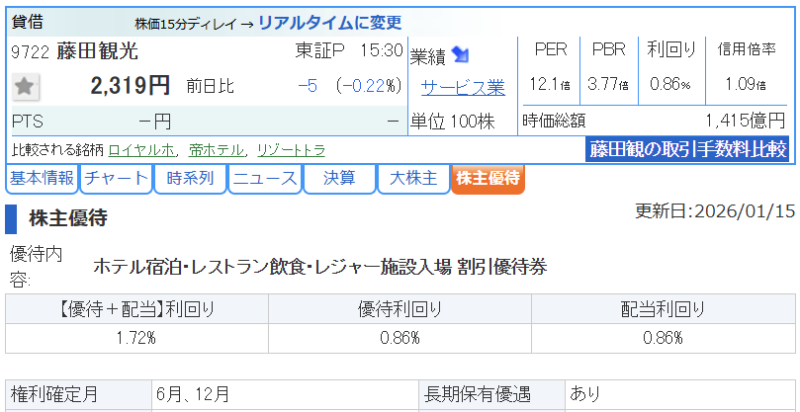The height and width of the screenshot is (412, 800).
Task: Open the 決算 tab
Action: (x=338, y=179)
